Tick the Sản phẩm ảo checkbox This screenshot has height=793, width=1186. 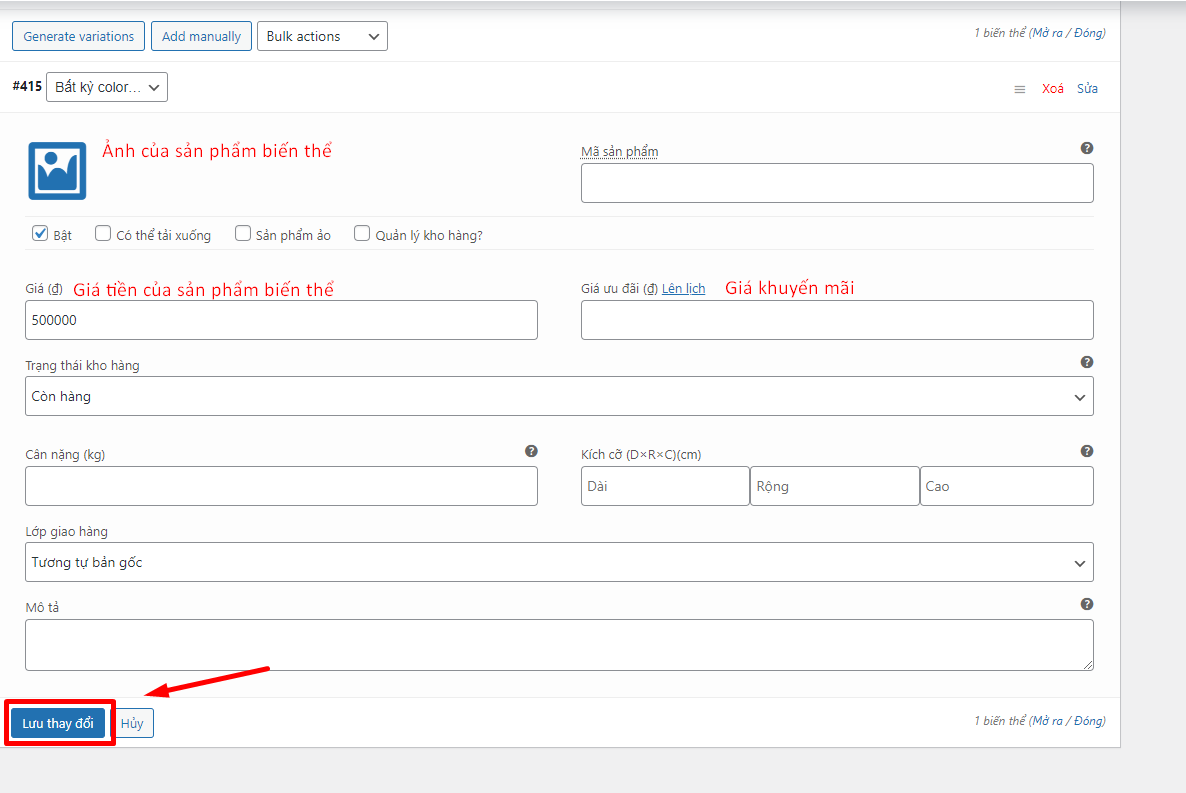point(243,234)
